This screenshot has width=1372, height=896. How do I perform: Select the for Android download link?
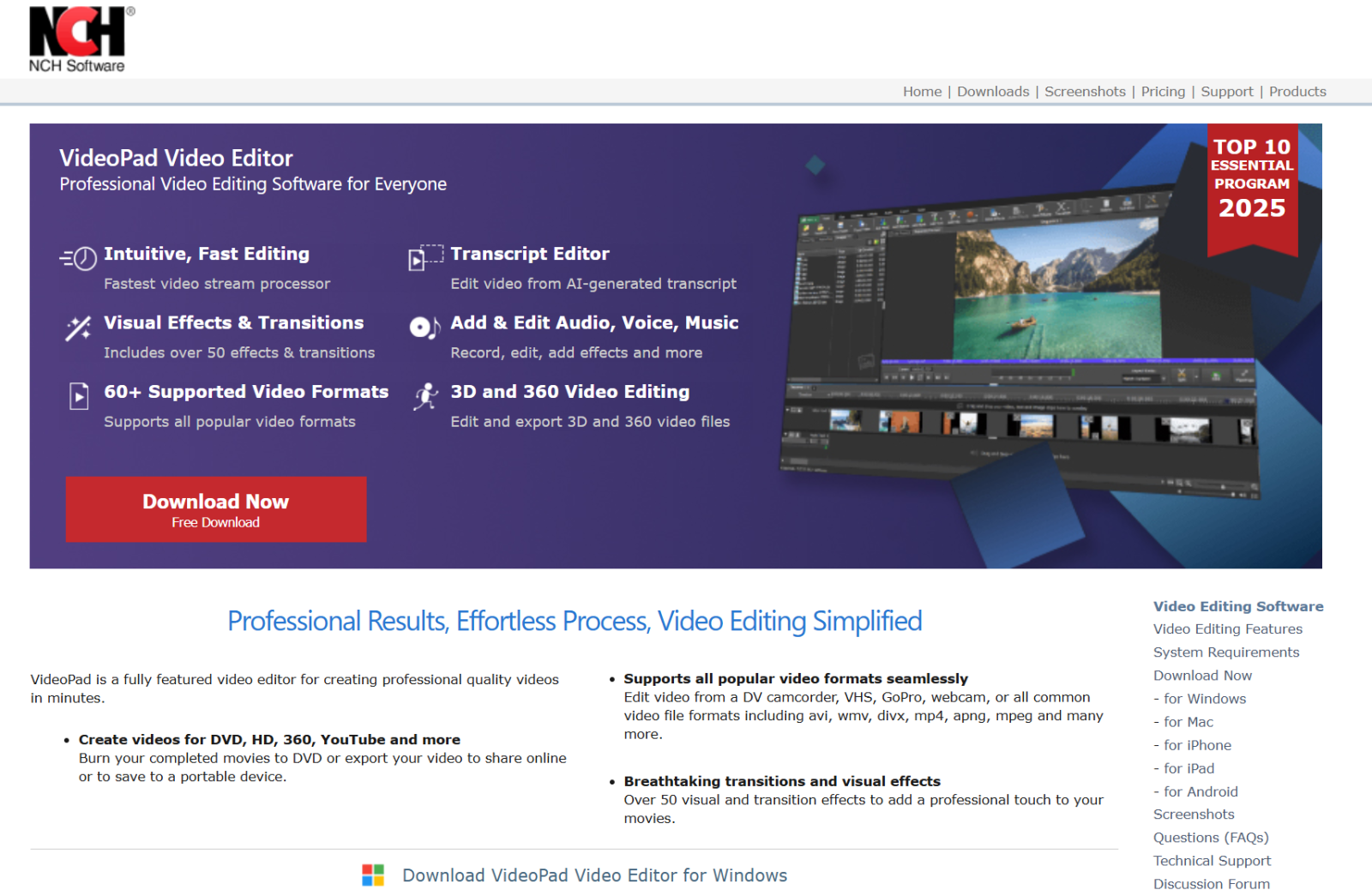(x=1200, y=791)
